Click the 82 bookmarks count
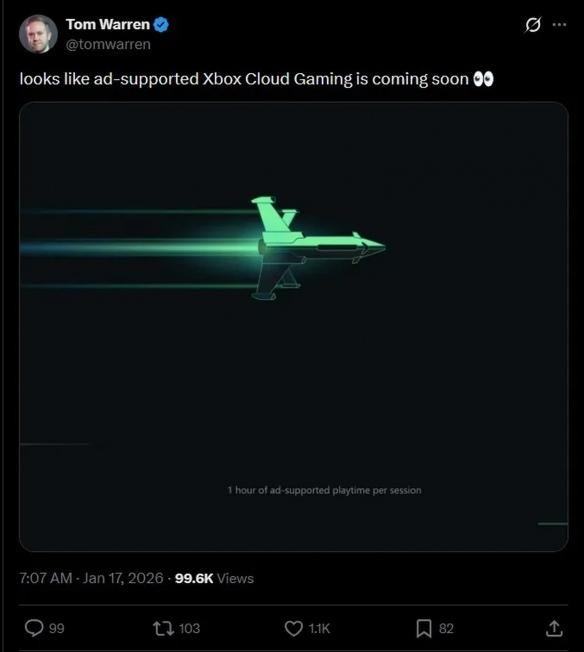The image size is (584, 652). pyautogui.click(x=446, y=628)
